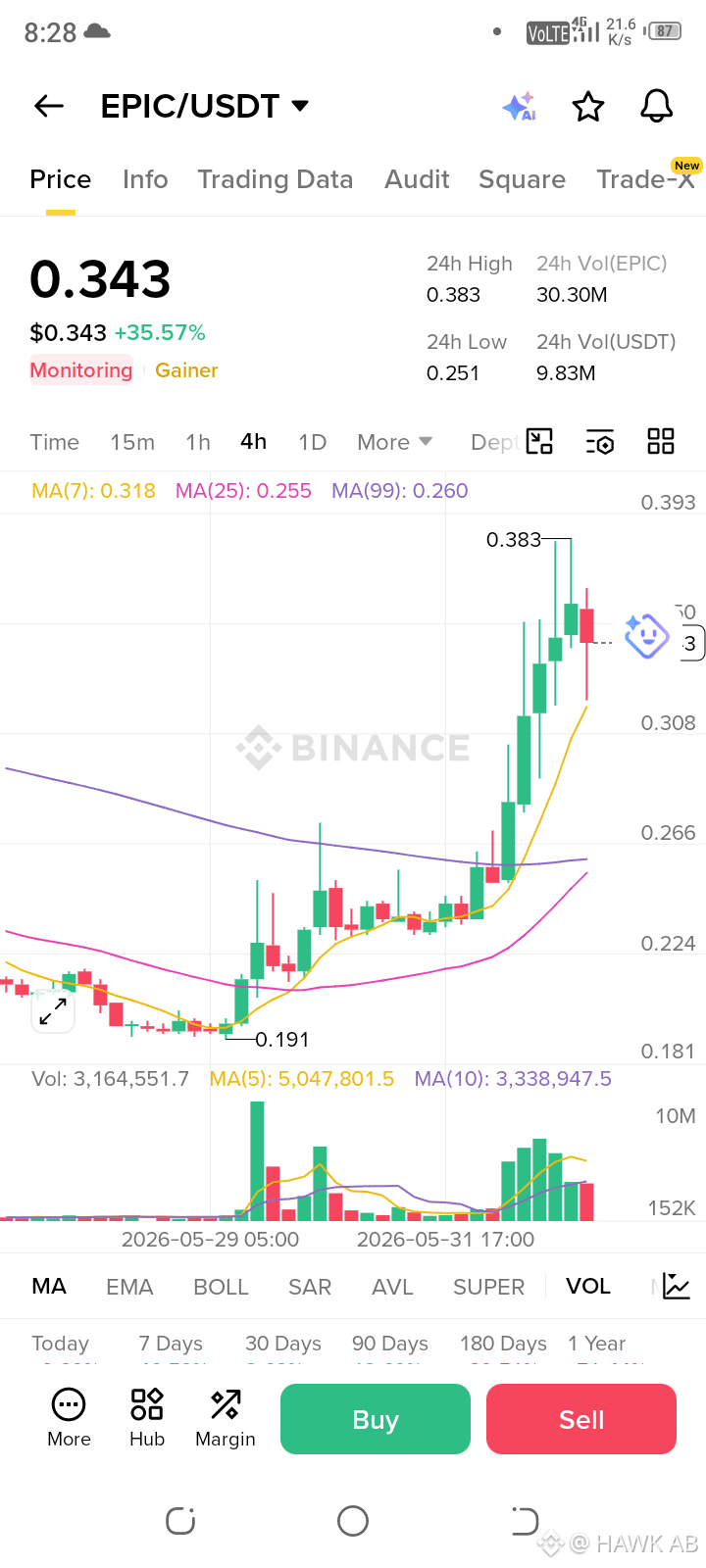Tap the 24h High value 0.383

pos(453,295)
